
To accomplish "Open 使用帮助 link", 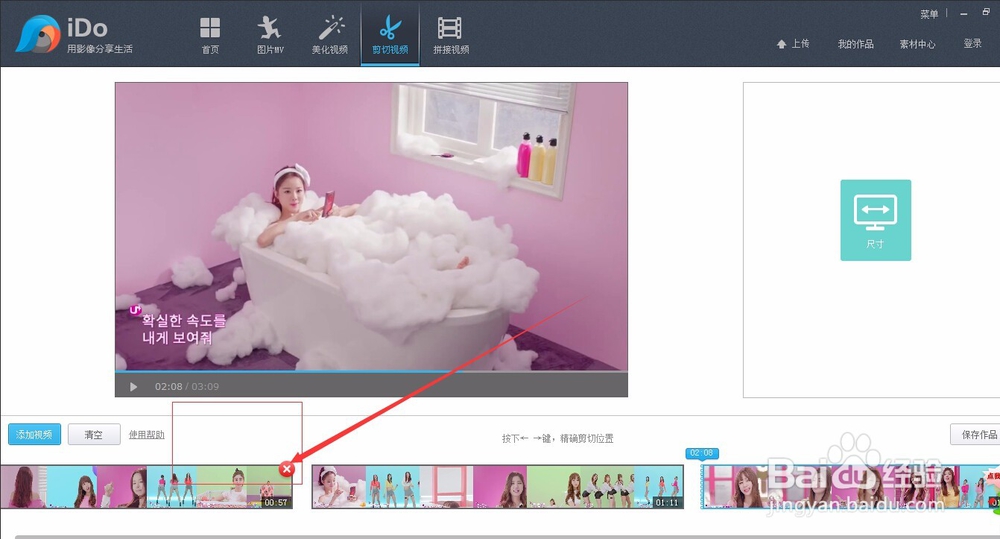I will click(146, 434).
